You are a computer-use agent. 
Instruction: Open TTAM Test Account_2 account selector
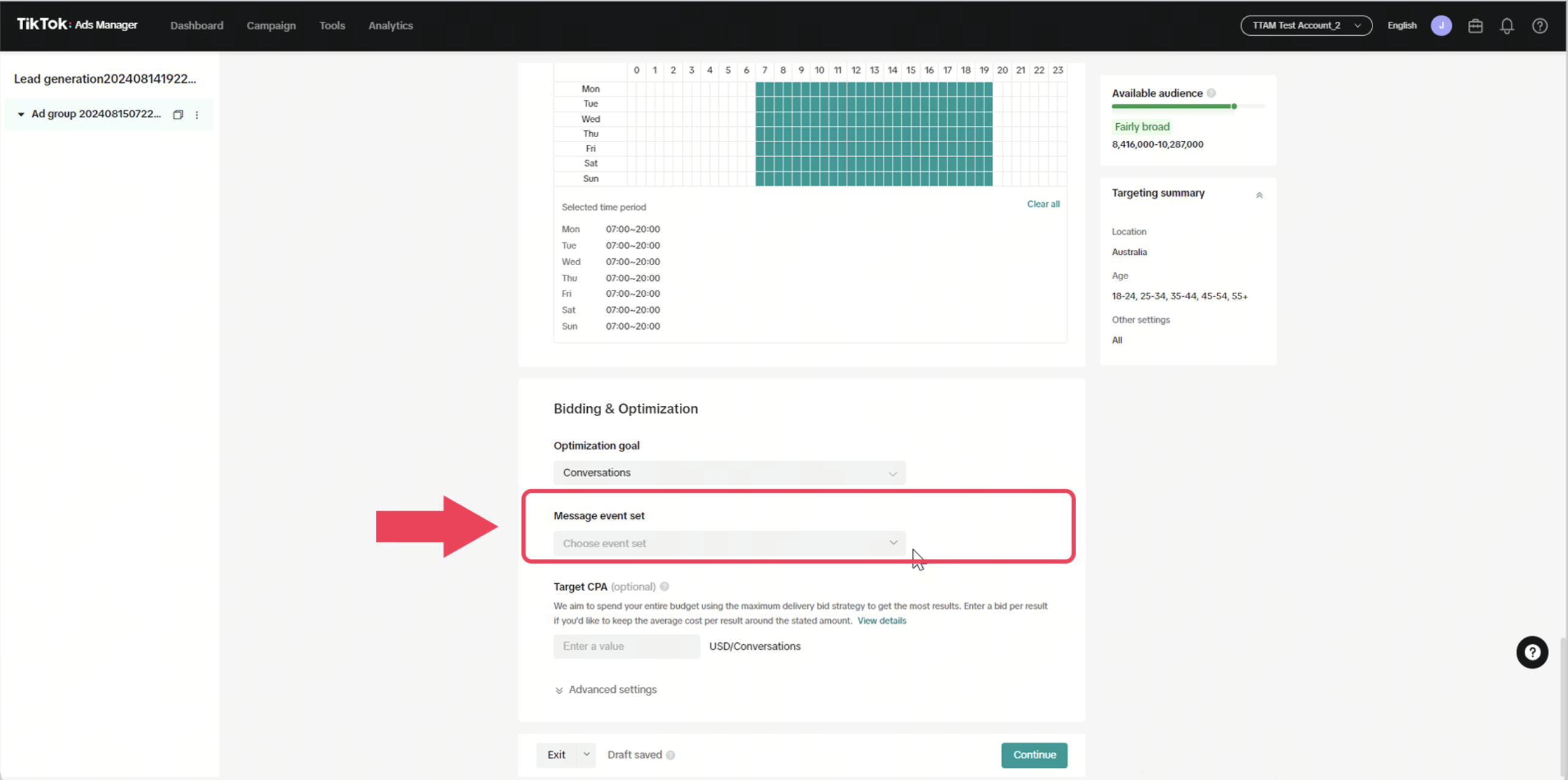1306,26
